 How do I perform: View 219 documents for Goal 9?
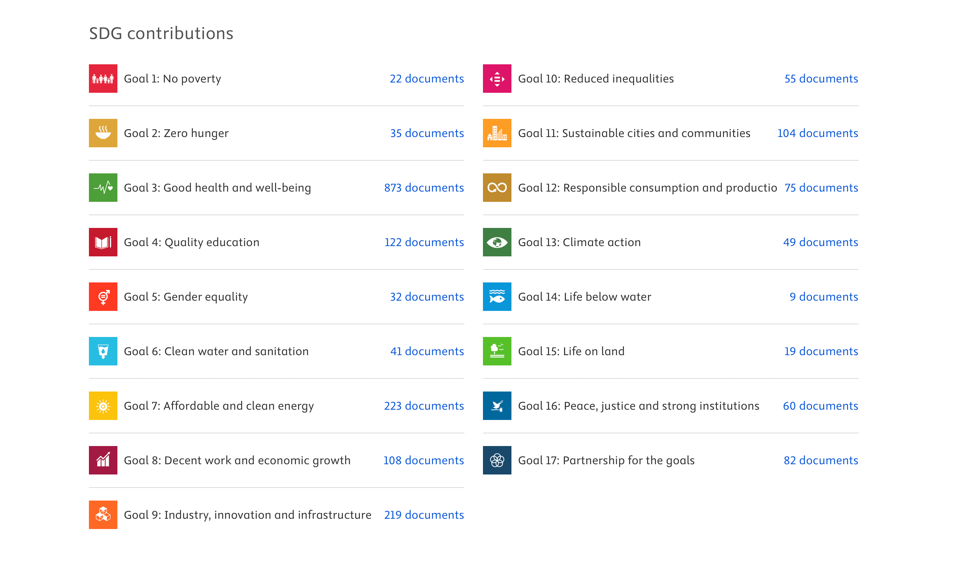click(x=424, y=515)
